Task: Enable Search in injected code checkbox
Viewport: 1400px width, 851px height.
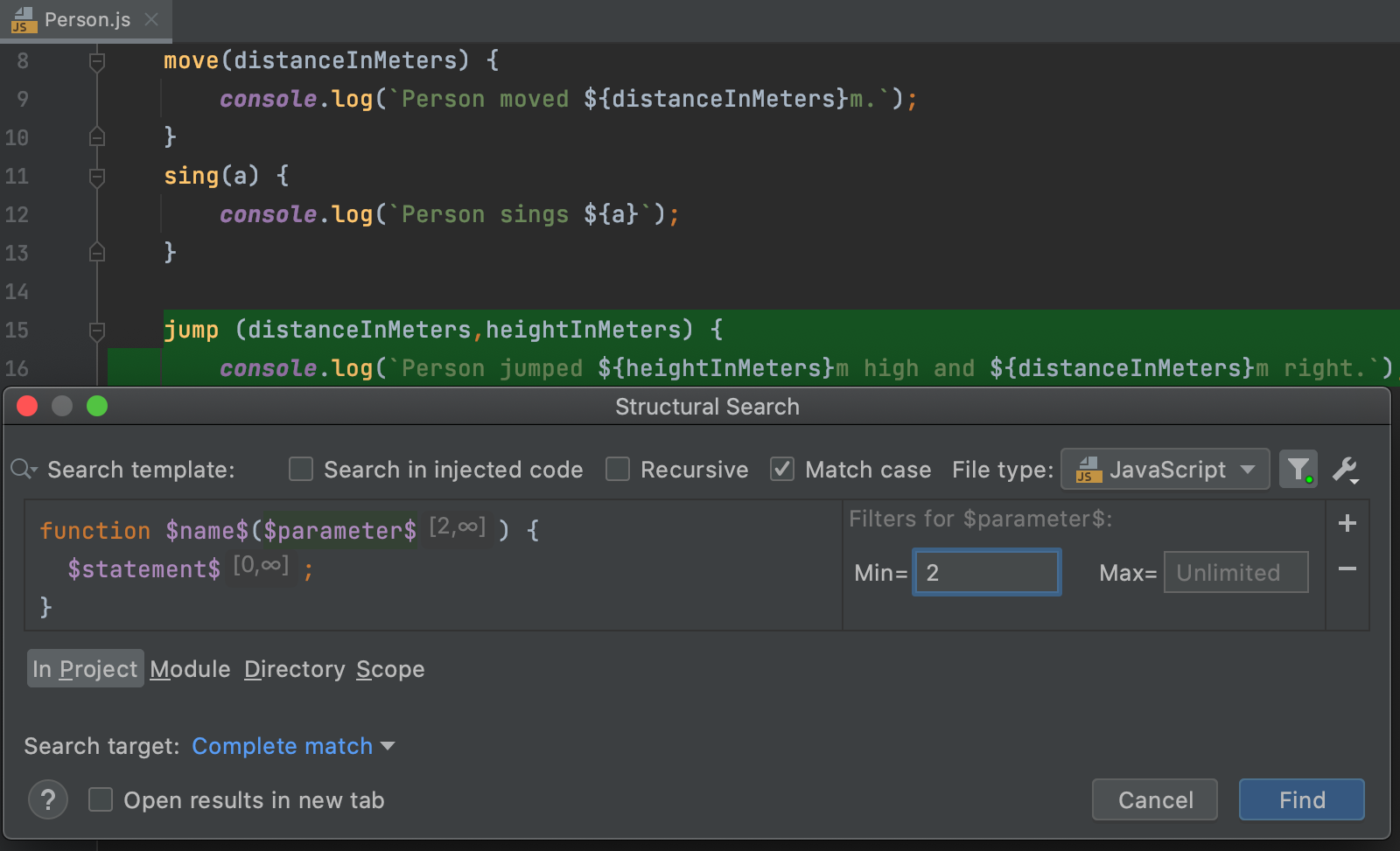Action: (301, 470)
